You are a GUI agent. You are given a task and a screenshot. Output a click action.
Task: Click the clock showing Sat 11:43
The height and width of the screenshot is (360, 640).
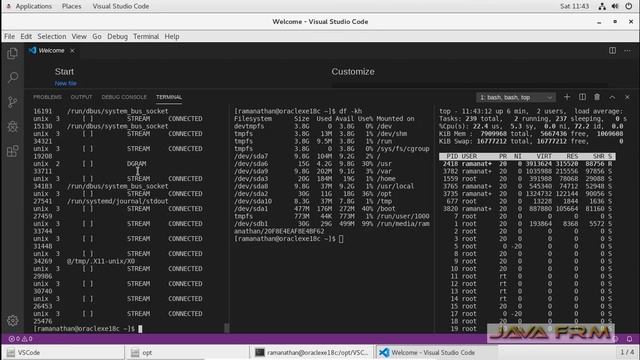pos(574,6)
